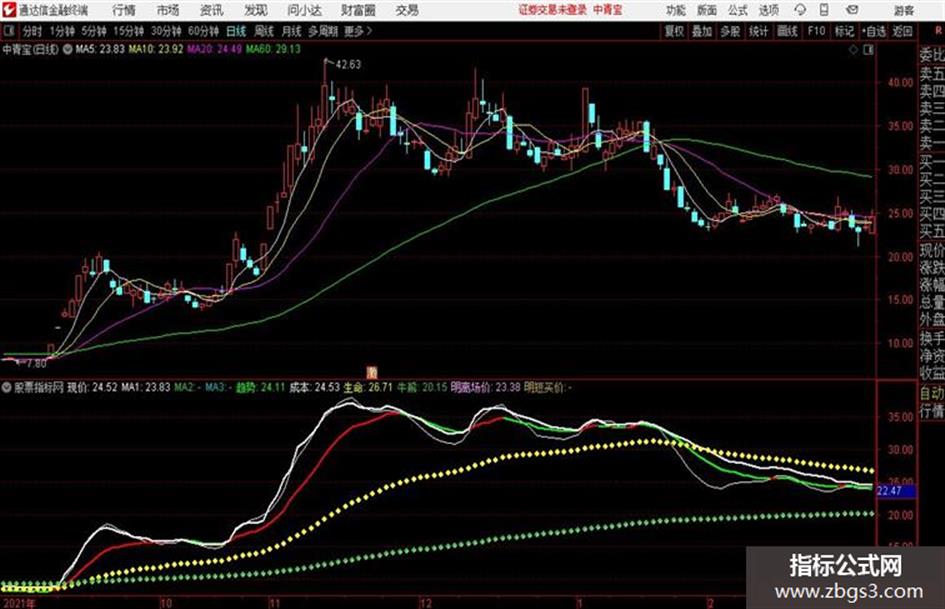Click the diamond icon at chart top right
This screenshot has height=609, width=945.
pos(853,50)
